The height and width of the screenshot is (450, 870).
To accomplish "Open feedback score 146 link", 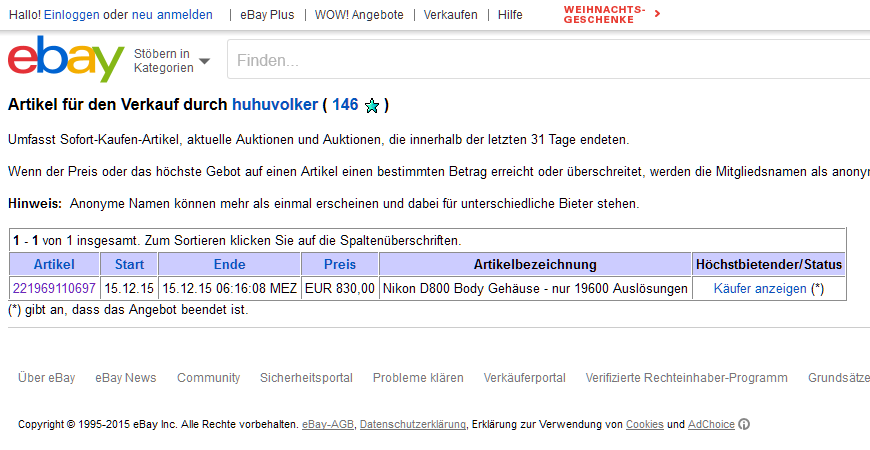I will click(x=345, y=105).
